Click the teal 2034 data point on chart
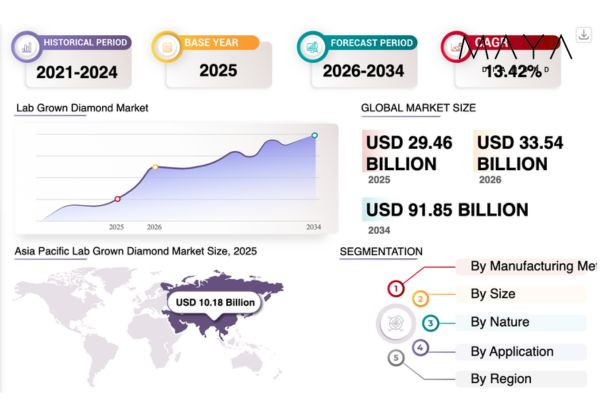The width and height of the screenshot is (600, 400). [x=314, y=135]
